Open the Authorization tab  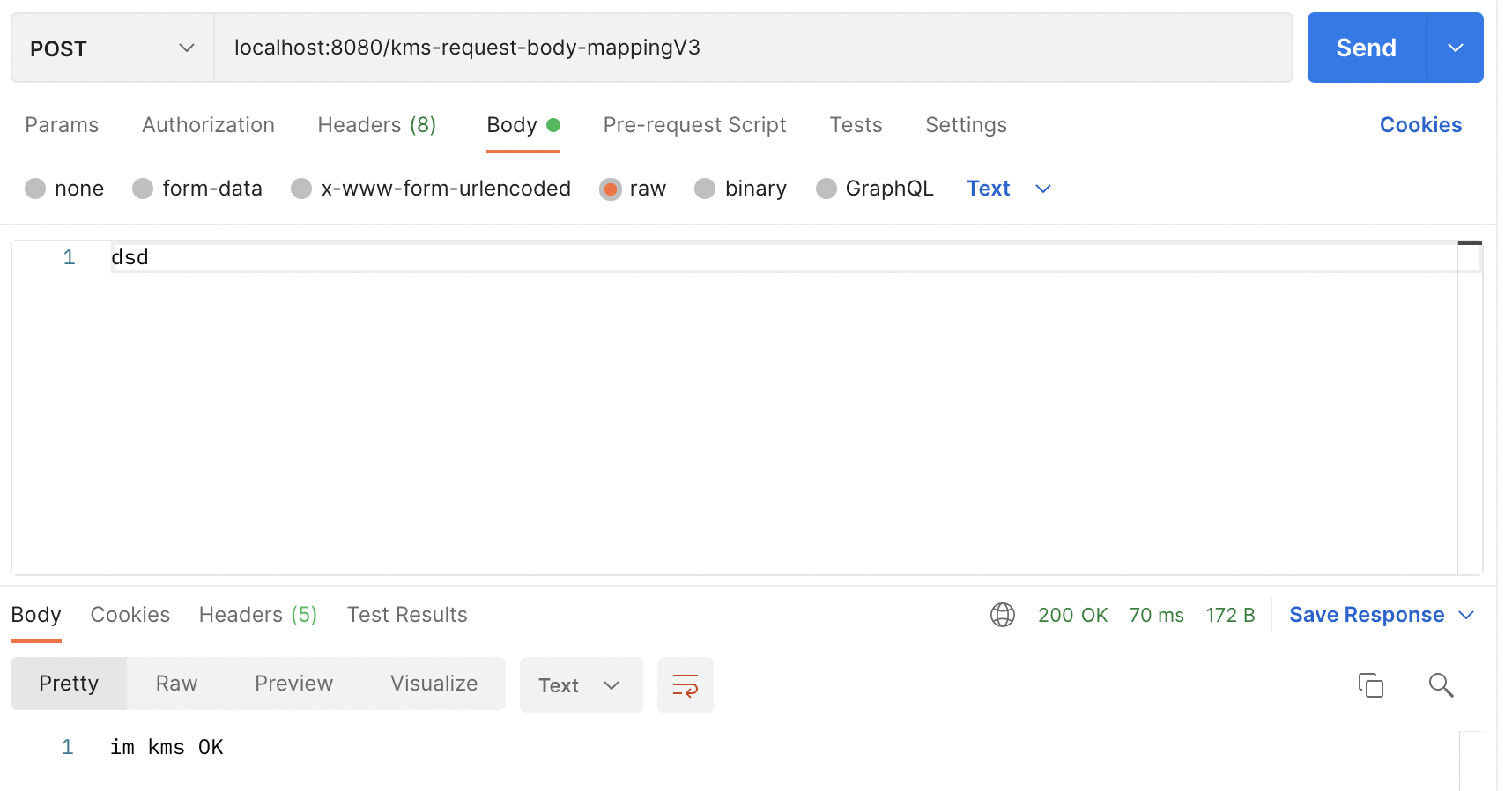[208, 125]
